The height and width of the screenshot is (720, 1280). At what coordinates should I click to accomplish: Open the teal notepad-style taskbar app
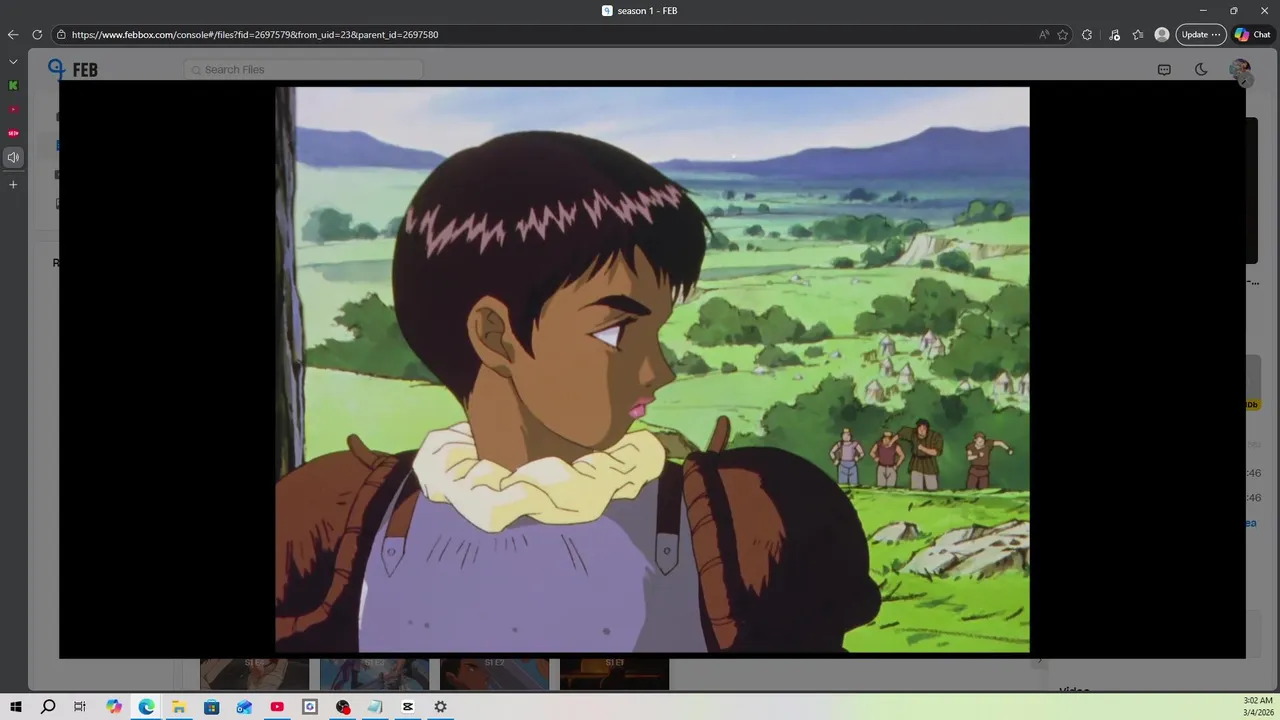tap(375, 707)
